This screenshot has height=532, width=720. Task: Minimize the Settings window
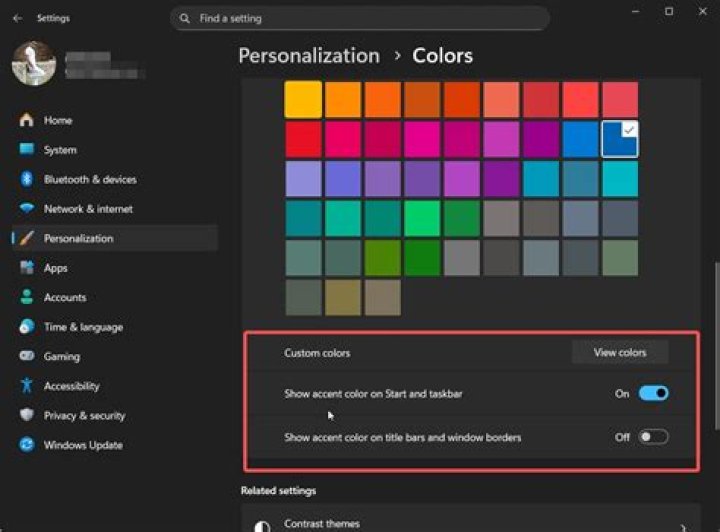tap(636, 11)
